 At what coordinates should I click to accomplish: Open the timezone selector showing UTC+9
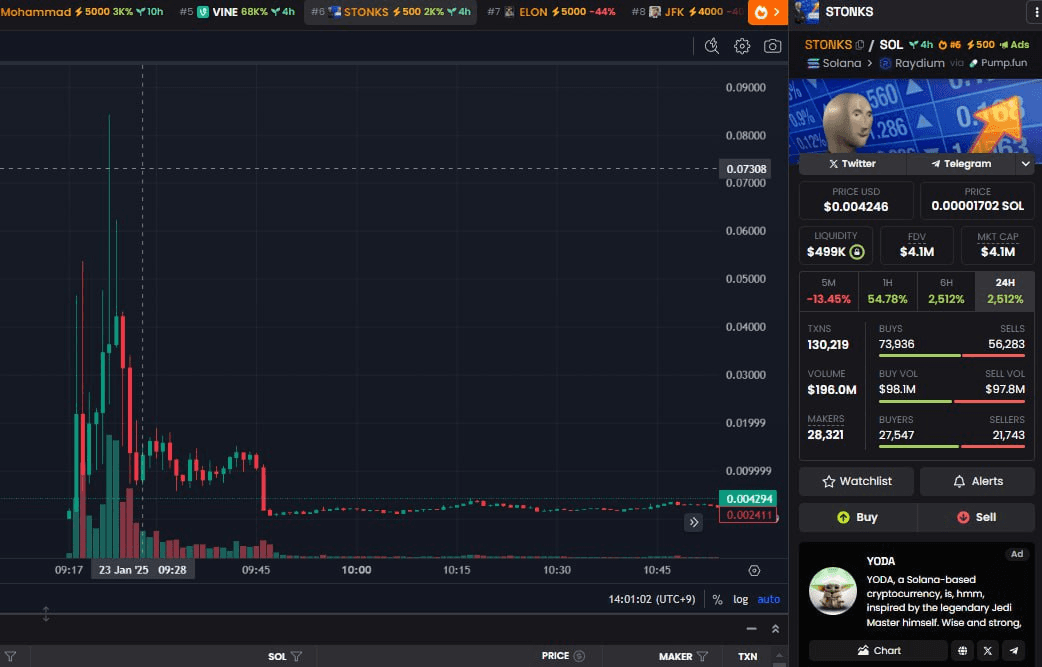tap(651, 599)
